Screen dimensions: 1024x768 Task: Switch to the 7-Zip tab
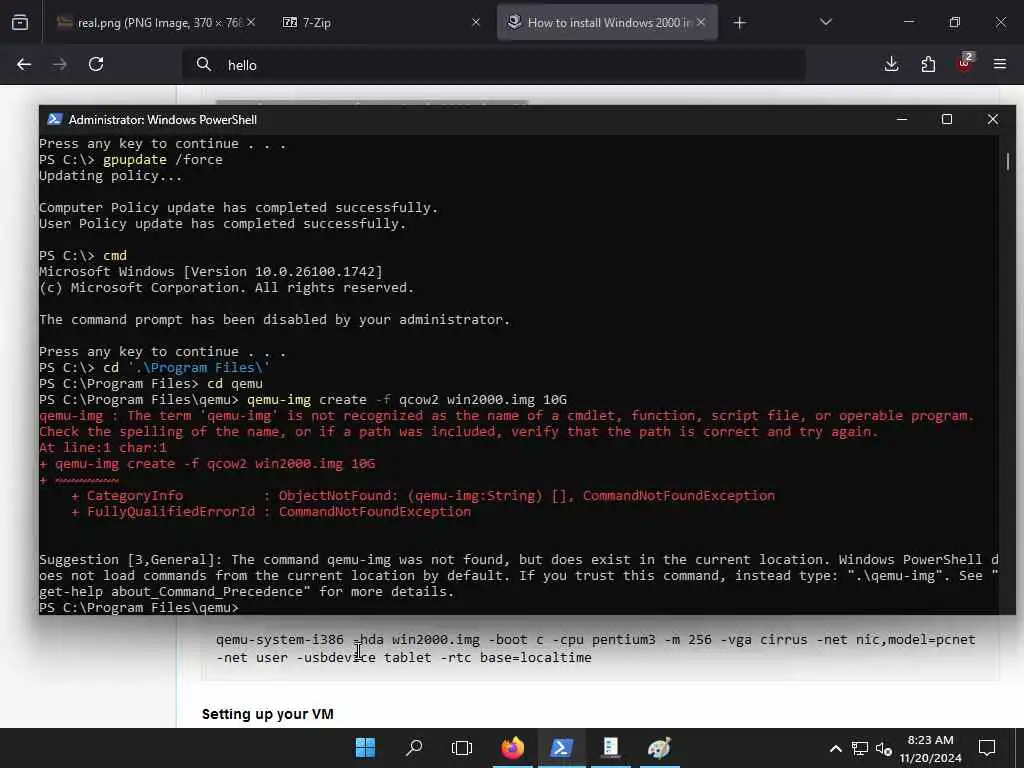(381, 23)
